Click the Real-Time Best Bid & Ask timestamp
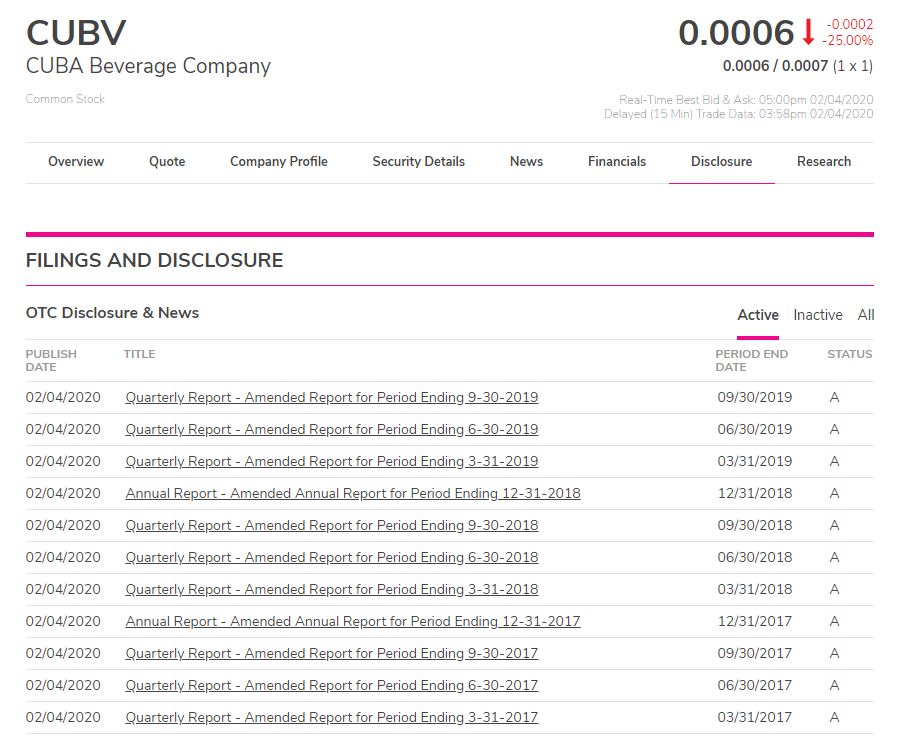Viewport: 921px width, 738px height. click(x=746, y=100)
